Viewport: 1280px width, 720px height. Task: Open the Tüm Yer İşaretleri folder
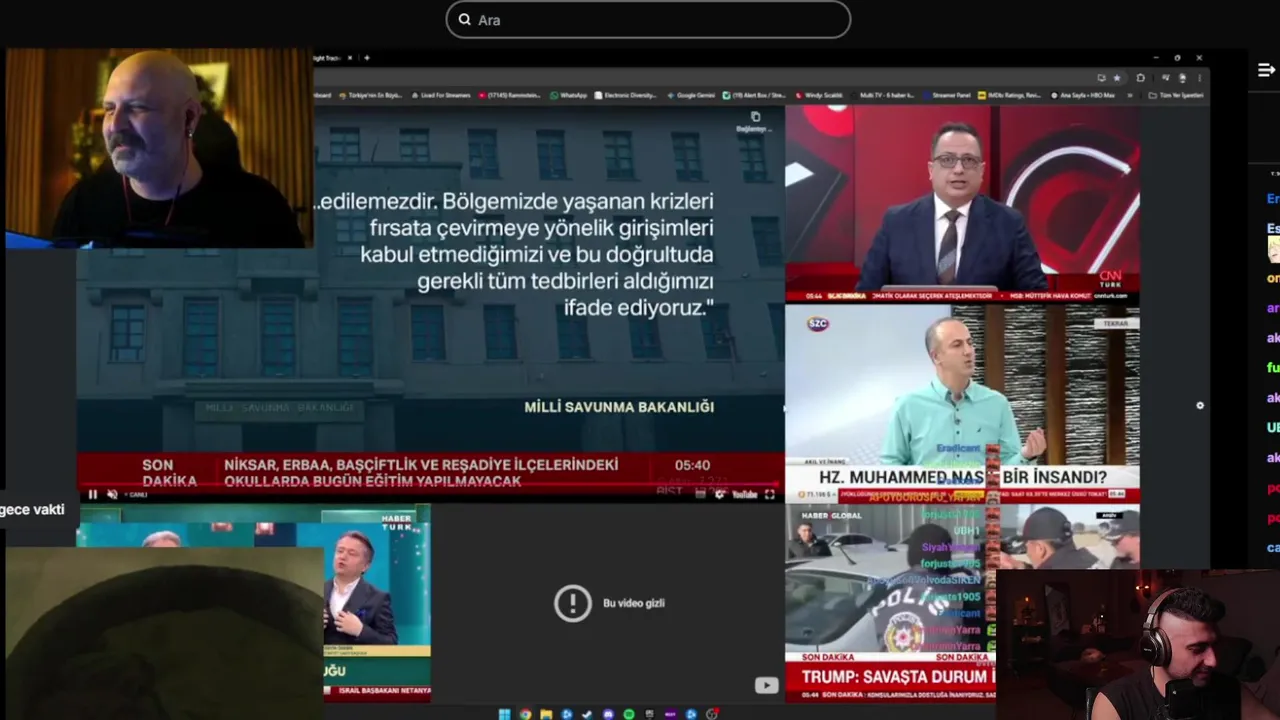point(1176,95)
